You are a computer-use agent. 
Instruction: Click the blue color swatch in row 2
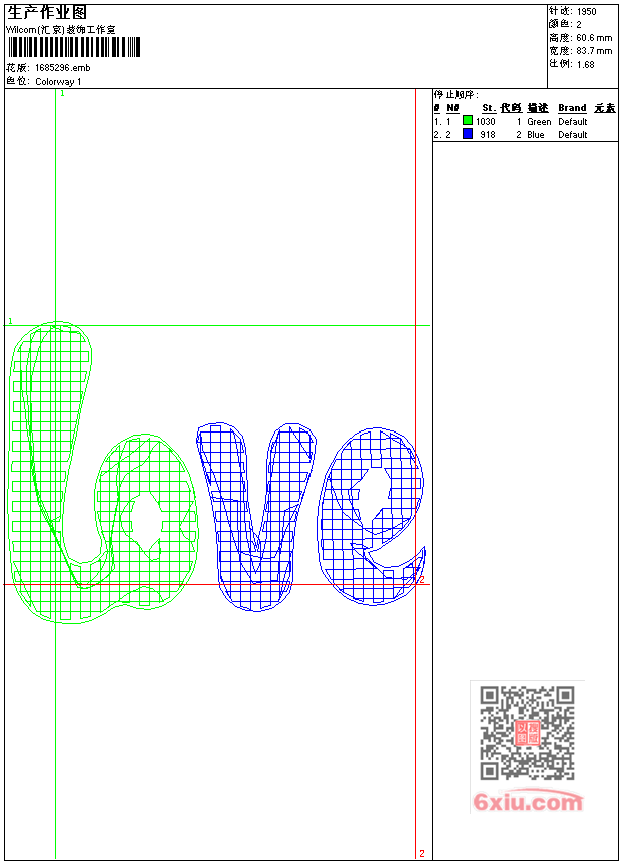point(468,133)
